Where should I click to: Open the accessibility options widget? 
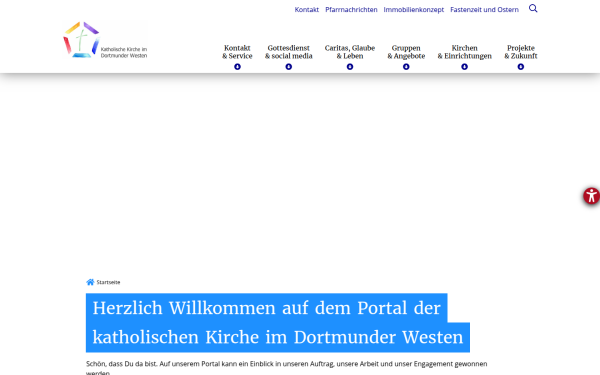(592, 196)
